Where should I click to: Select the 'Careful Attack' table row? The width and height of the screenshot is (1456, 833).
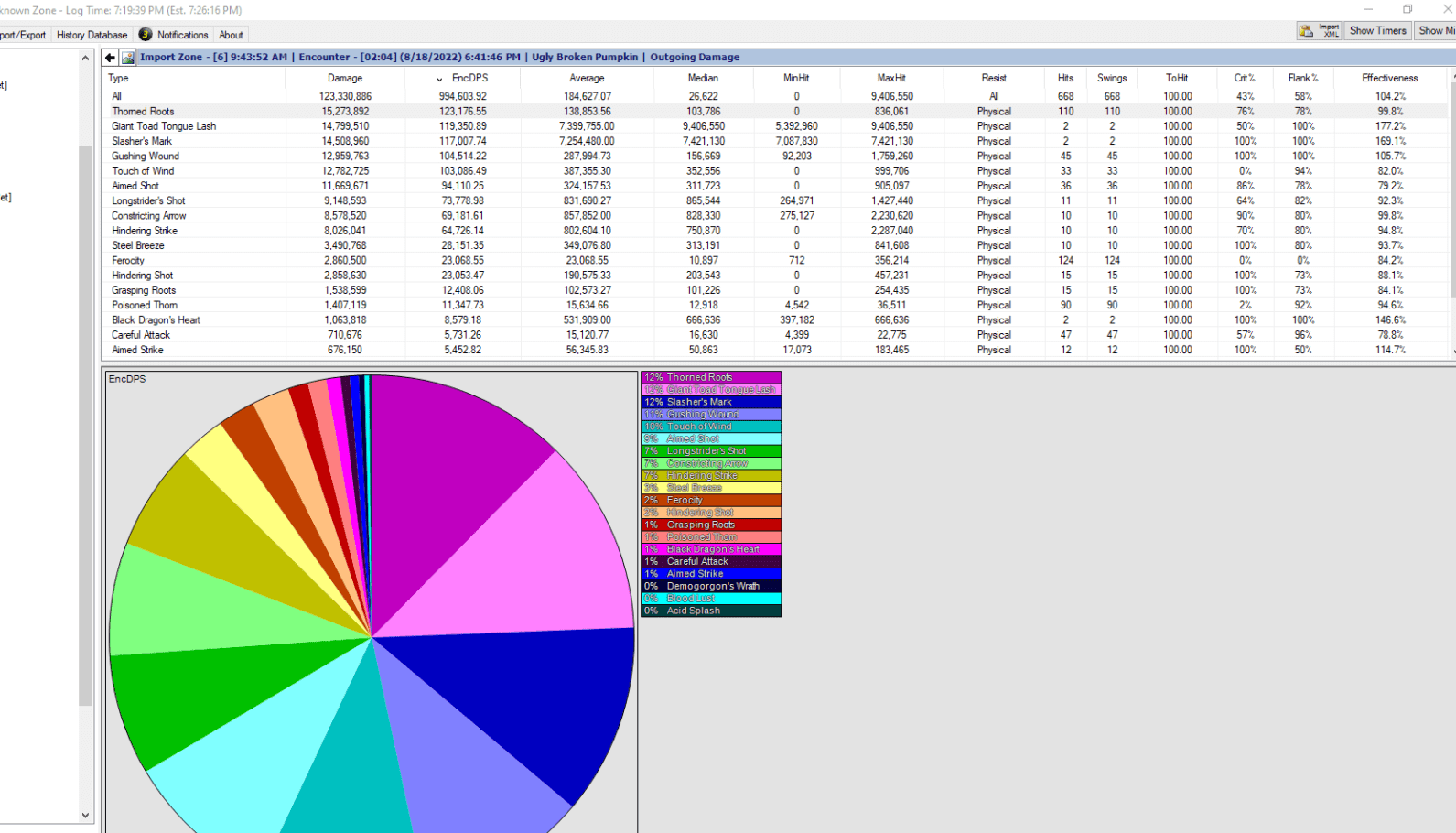[776, 335]
